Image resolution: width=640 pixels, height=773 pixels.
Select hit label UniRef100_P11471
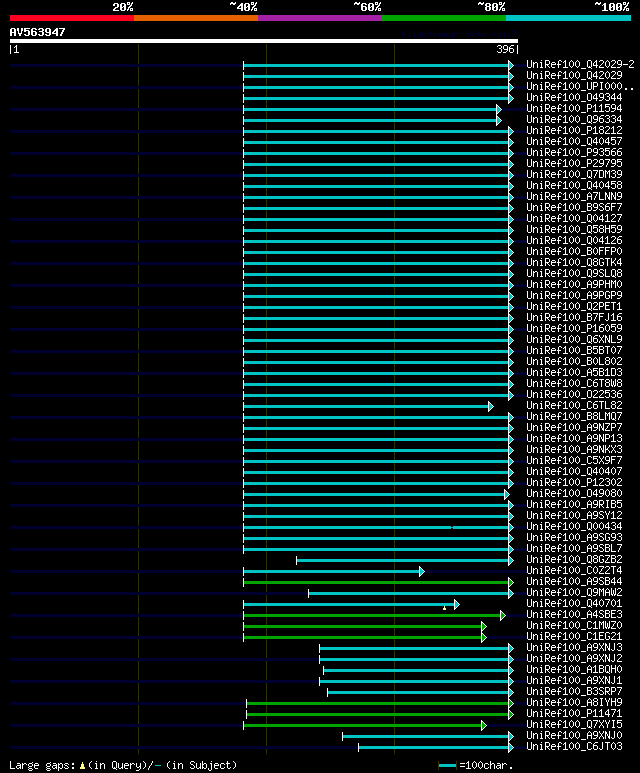pos(574,714)
